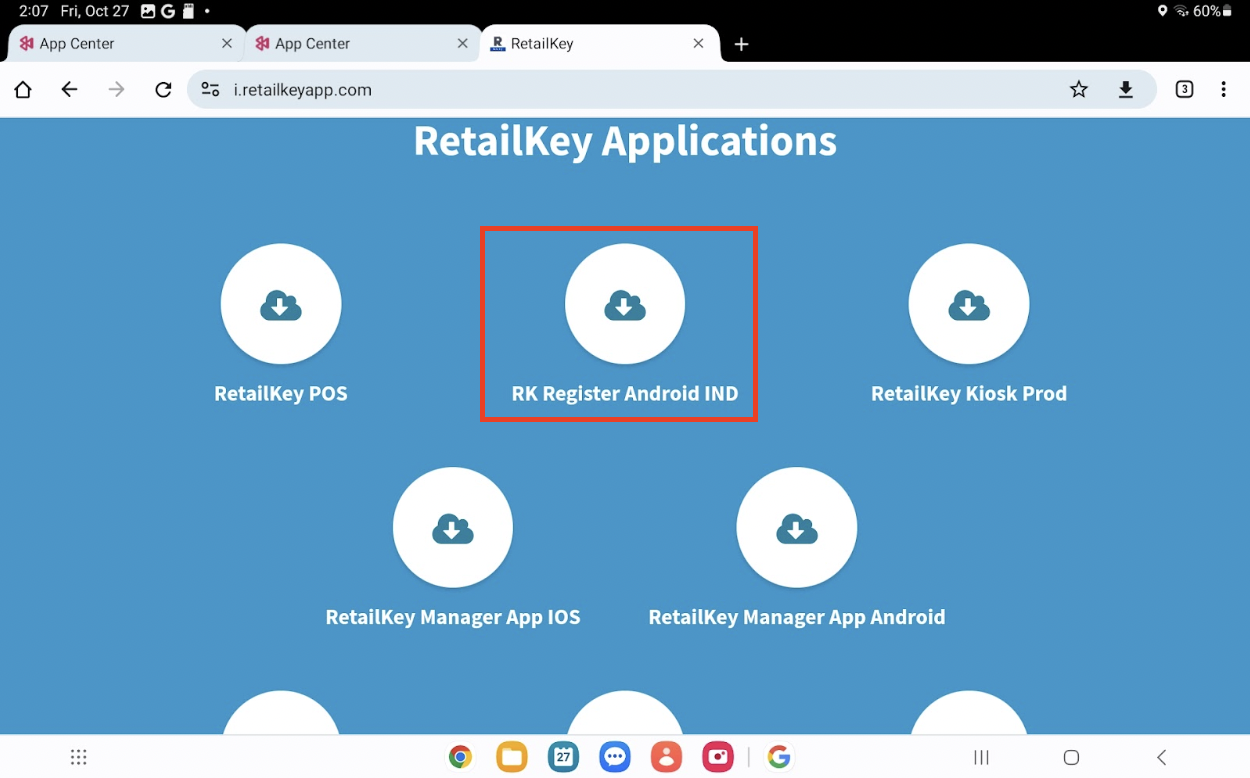Open site information in the address bar
Image resolution: width=1250 pixels, height=778 pixels.
tap(210, 89)
